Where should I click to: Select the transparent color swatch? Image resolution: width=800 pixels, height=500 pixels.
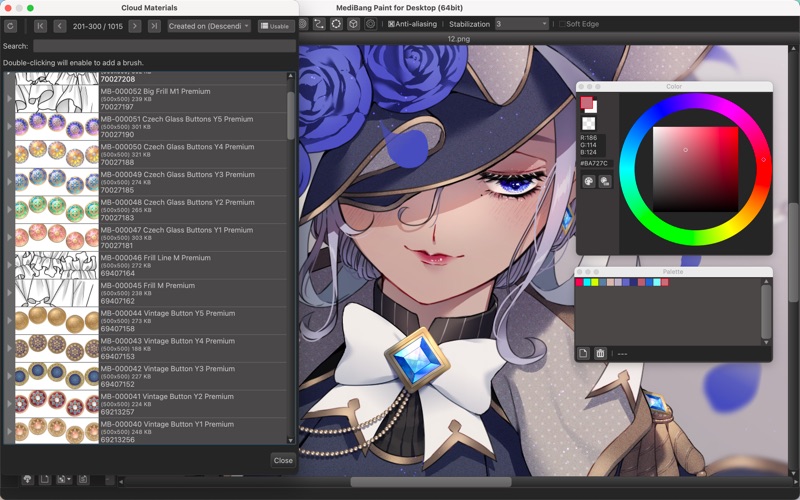coord(588,123)
